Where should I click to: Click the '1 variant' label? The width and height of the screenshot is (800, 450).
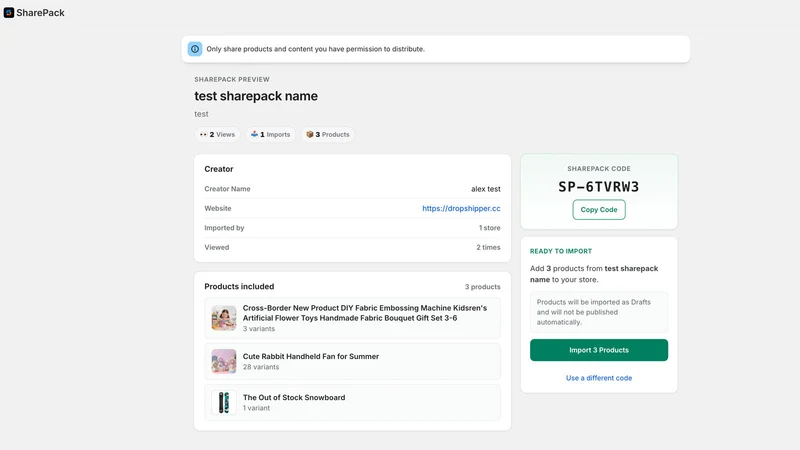(256, 408)
